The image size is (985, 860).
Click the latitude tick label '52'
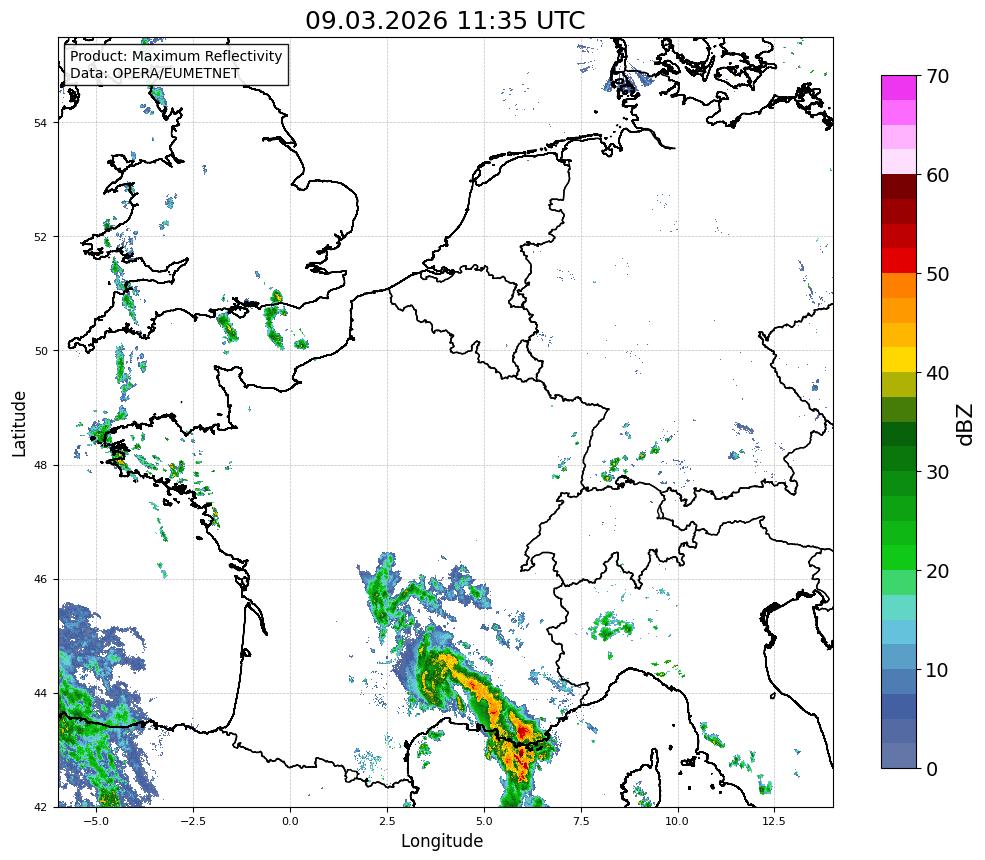click(x=40, y=237)
